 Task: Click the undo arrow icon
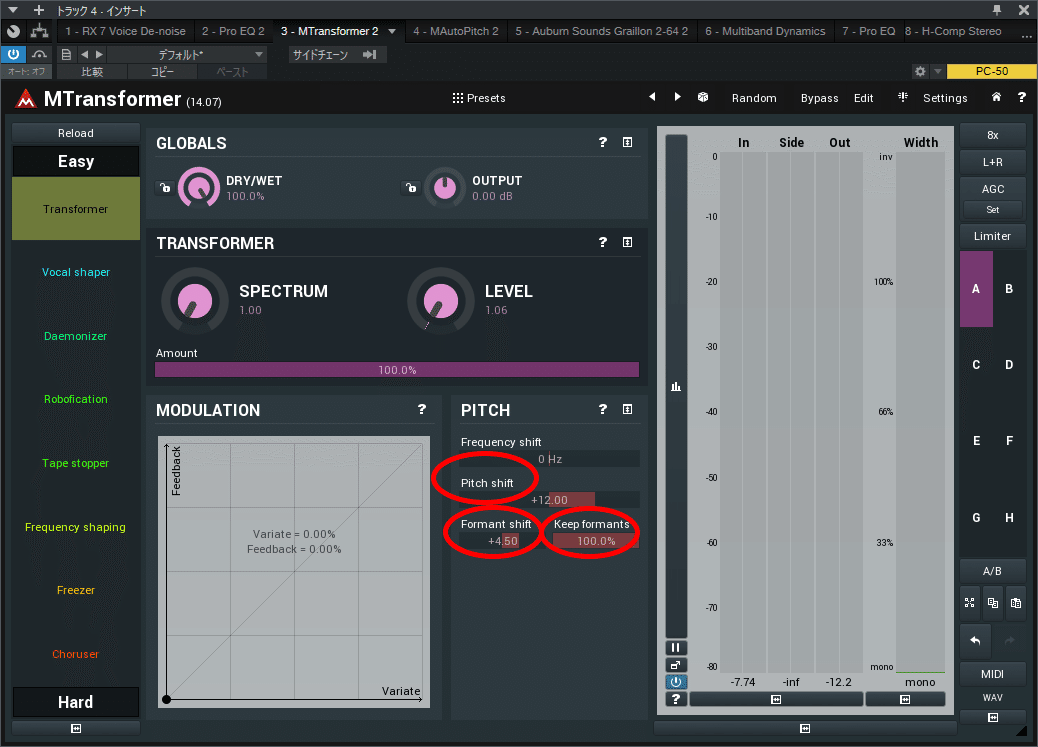tap(975, 640)
